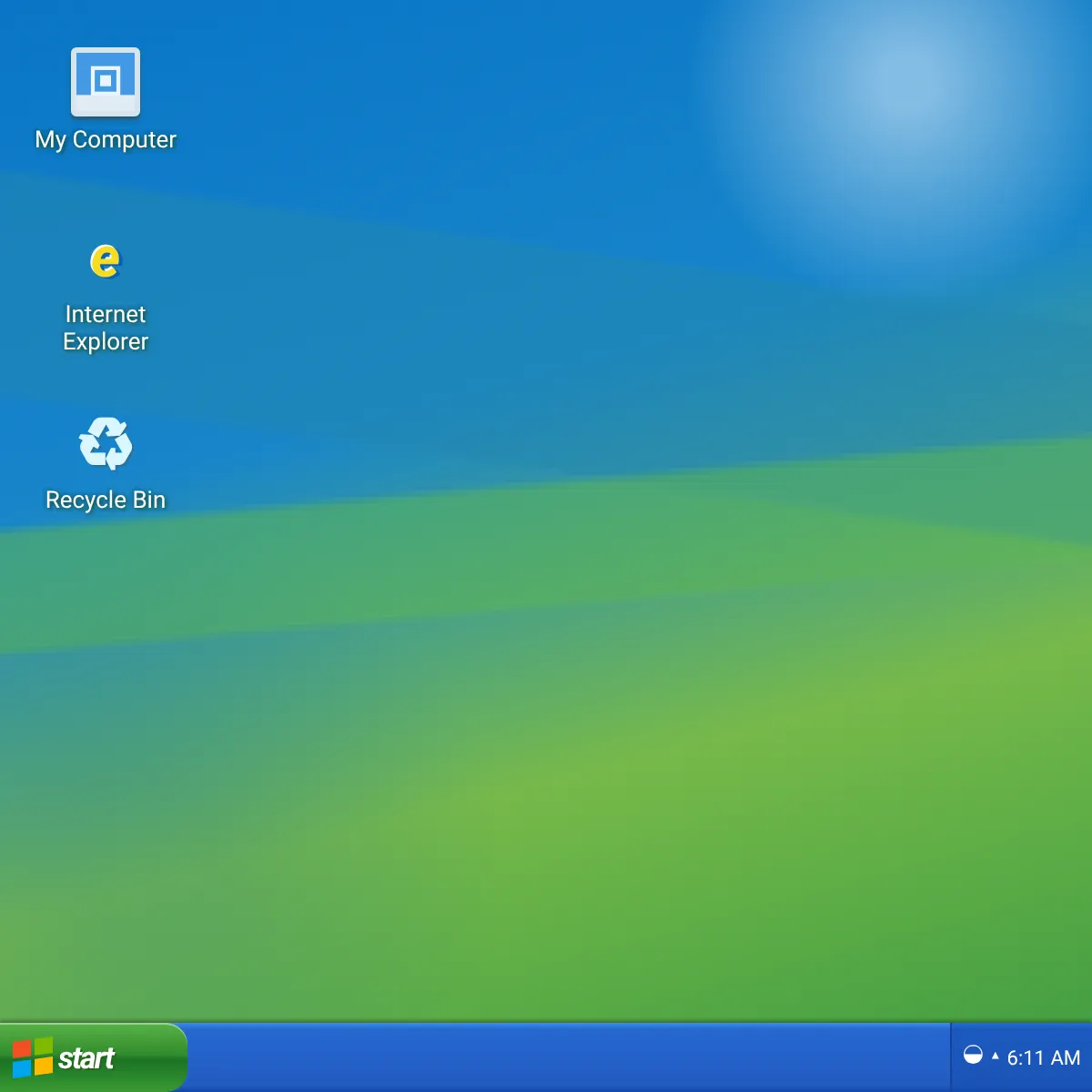The width and height of the screenshot is (1092, 1092).
Task: Click the half-circle system tray icon
Action: click(x=973, y=1056)
